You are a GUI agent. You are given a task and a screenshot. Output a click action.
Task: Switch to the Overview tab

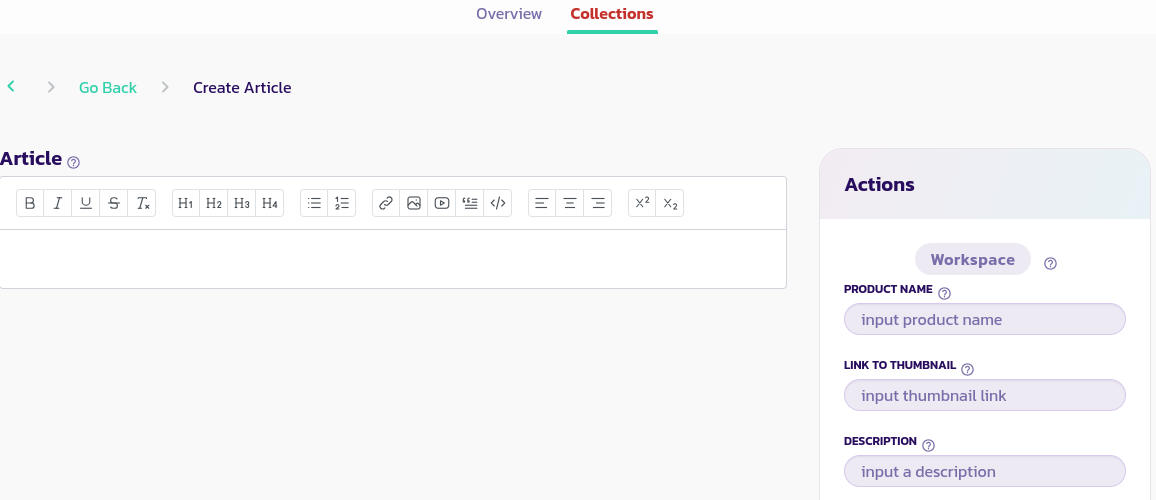509,14
